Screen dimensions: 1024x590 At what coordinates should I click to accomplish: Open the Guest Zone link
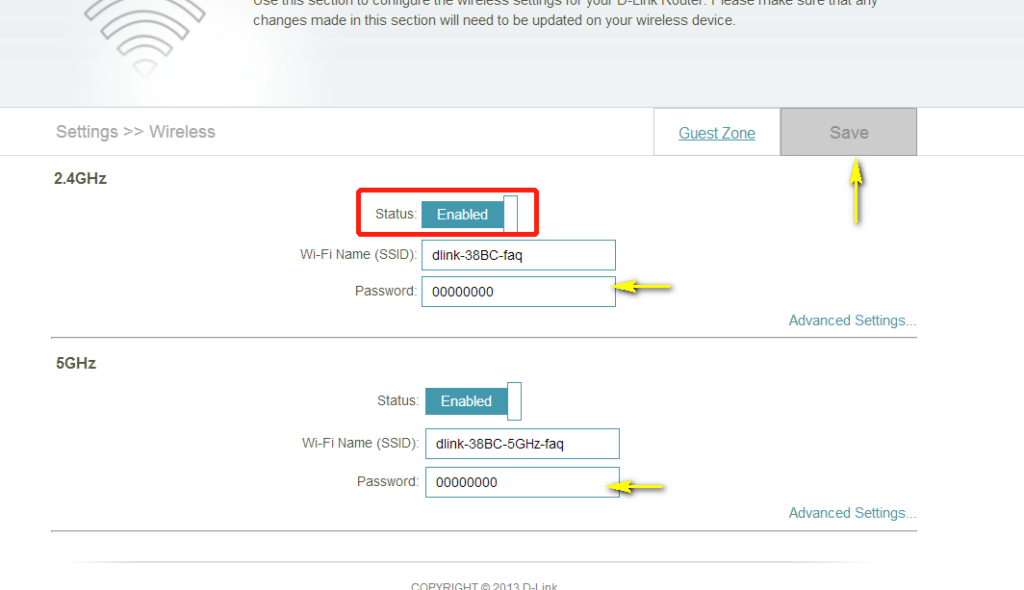tap(716, 133)
